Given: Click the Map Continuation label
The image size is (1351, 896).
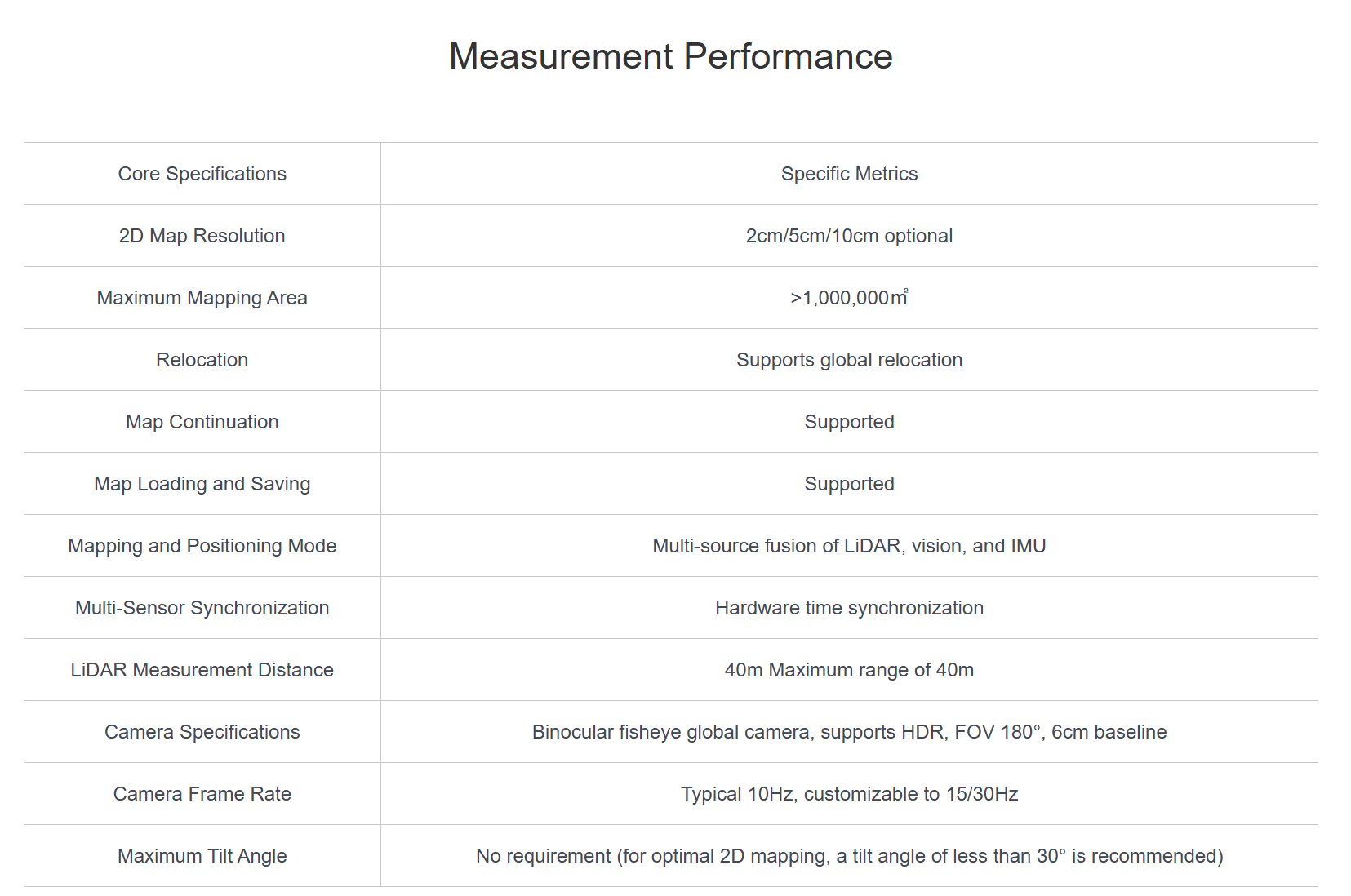Looking at the screenshot, I should (x=202, y=422).
